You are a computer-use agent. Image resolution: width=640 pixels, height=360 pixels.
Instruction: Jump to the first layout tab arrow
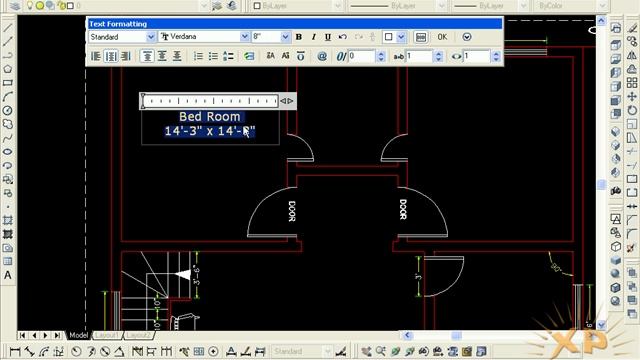click(x=22, y=335)
